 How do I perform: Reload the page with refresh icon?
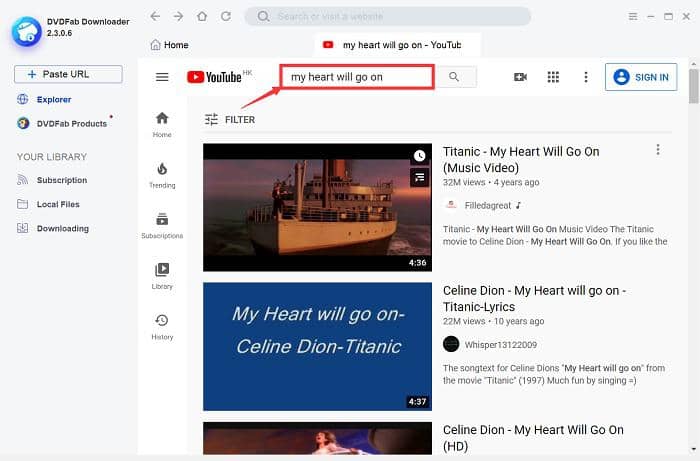pos(226,17)
